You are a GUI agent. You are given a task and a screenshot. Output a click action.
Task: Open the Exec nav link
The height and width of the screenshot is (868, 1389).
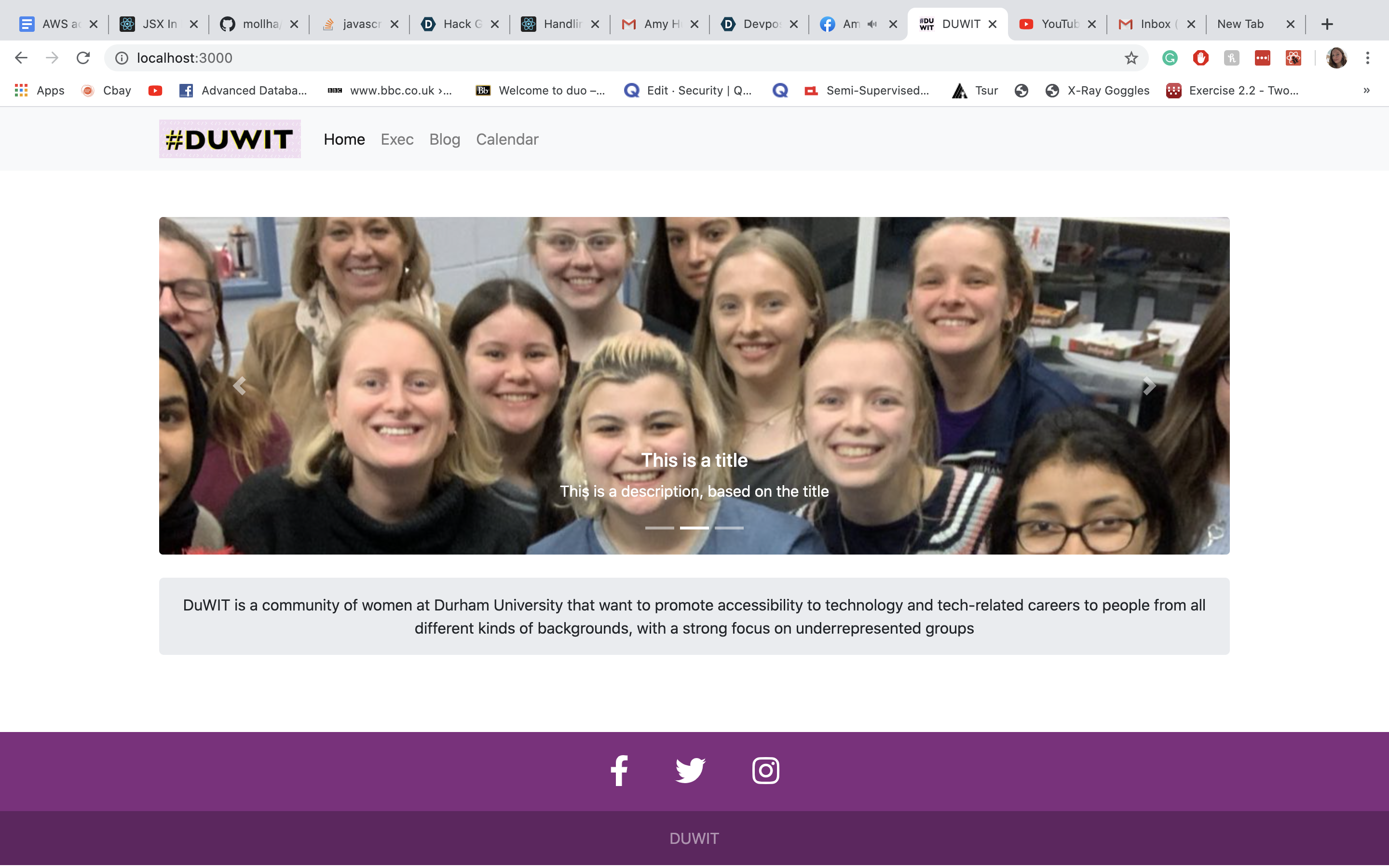[396, 139]
